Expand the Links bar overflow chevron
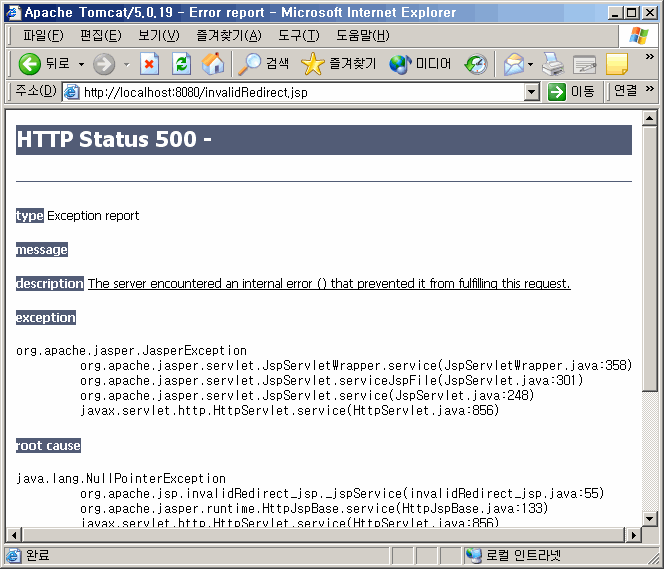This screenshot has width=664, height=569. click(650, 88)
